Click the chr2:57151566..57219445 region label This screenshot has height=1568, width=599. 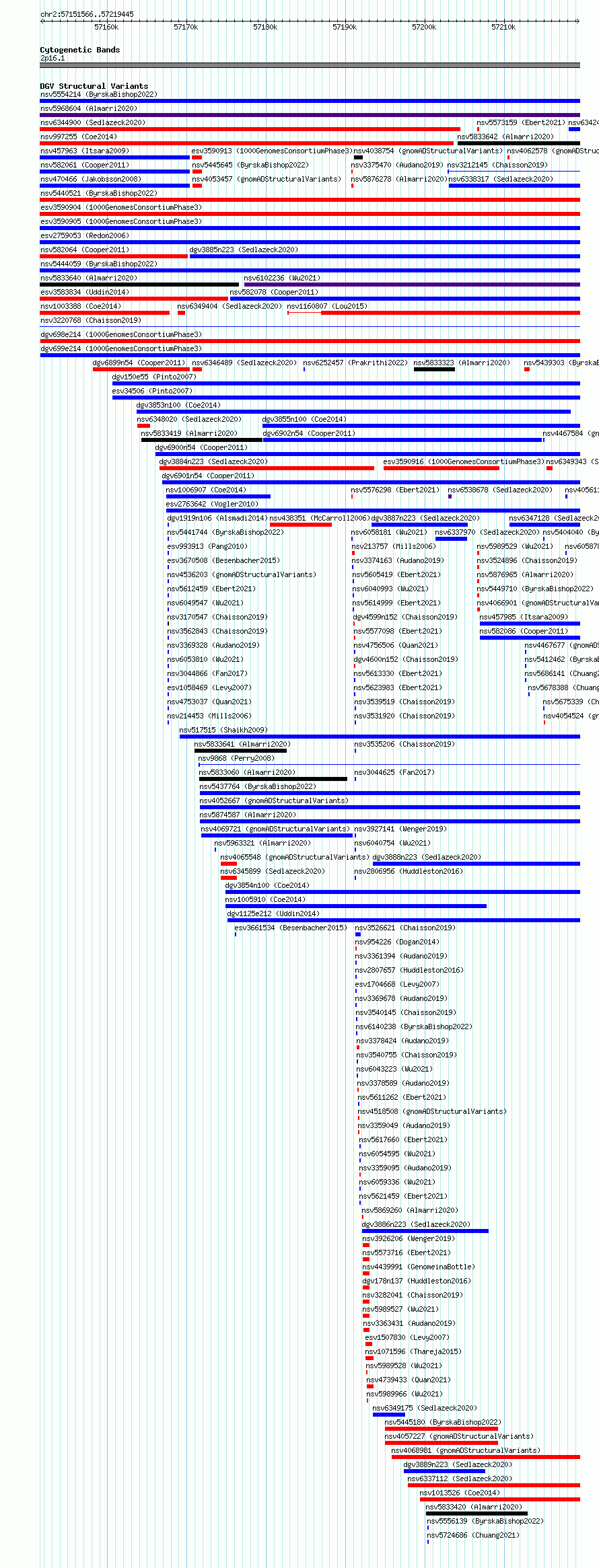coord(87,14)
